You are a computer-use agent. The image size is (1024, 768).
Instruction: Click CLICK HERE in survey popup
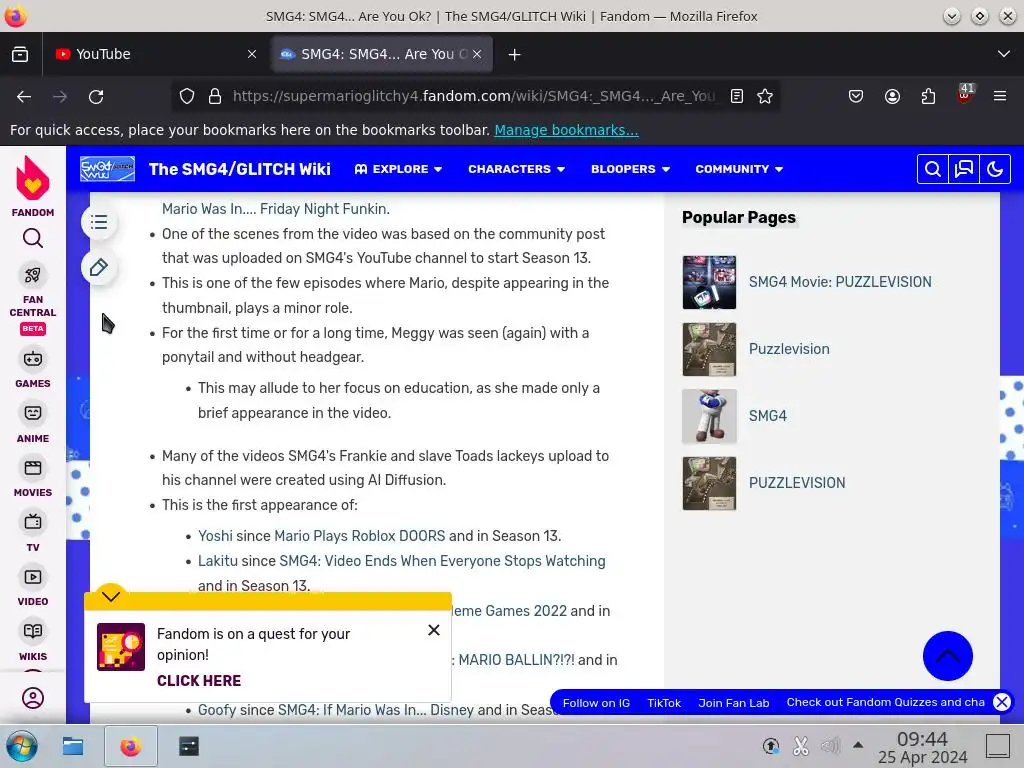click(x=199, y=681)
